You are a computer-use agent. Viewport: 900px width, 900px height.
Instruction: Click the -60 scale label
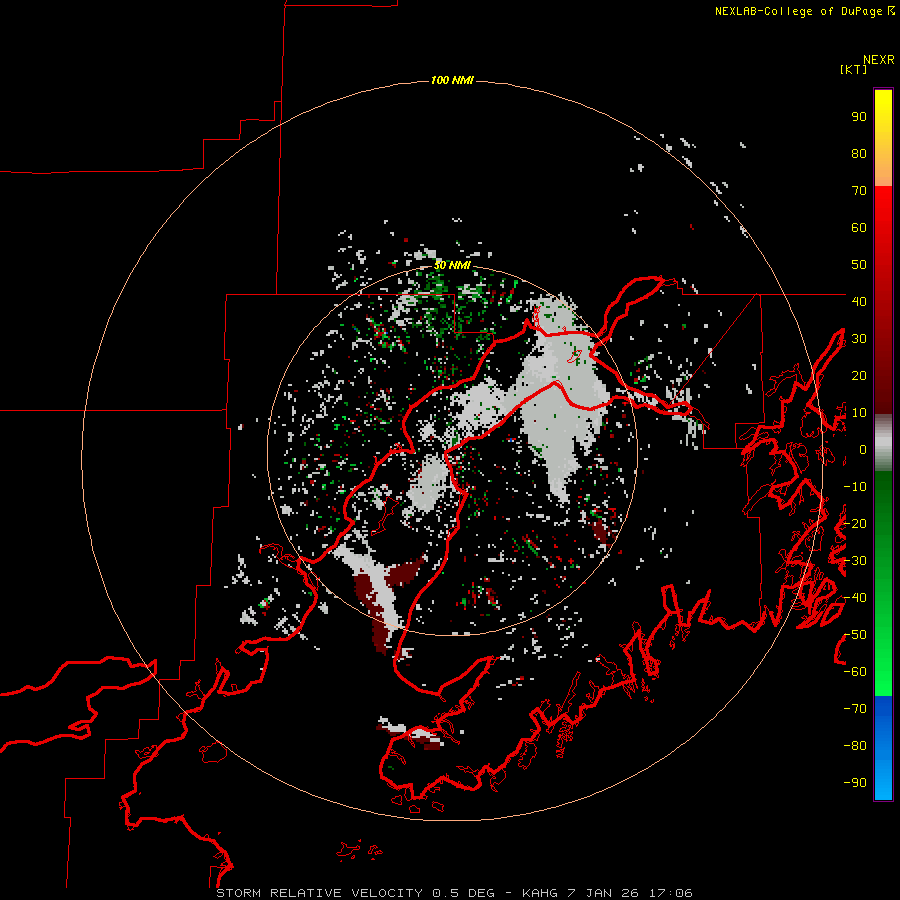point(855,672)
